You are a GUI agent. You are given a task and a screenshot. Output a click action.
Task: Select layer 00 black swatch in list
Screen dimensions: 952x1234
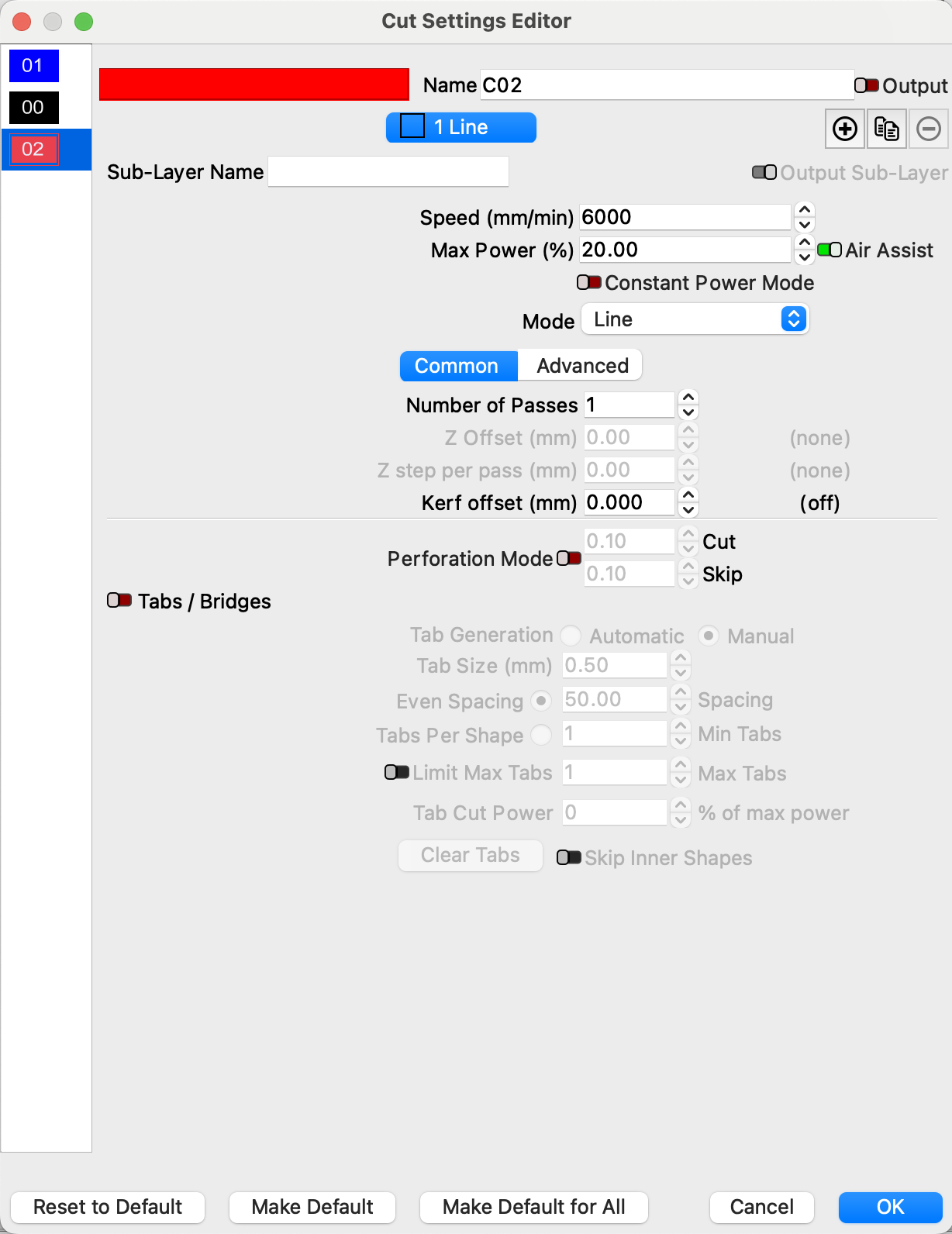33,108
